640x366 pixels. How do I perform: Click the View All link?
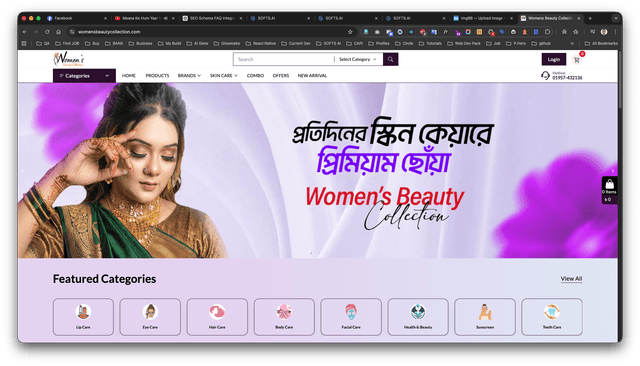click(571, 279)
